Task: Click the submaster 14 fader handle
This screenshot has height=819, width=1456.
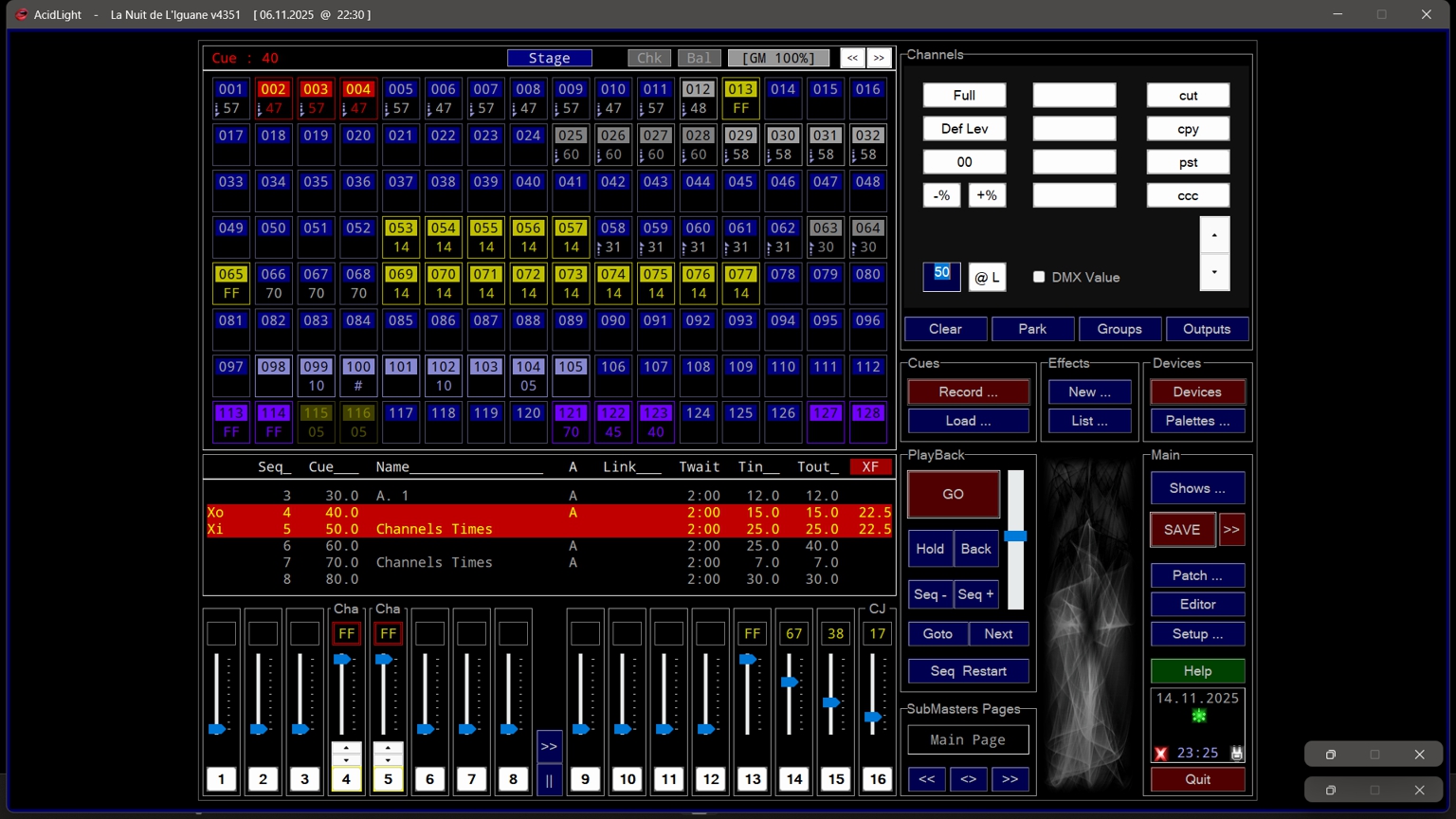Action: pyautogui.click(x=790, y=682)
